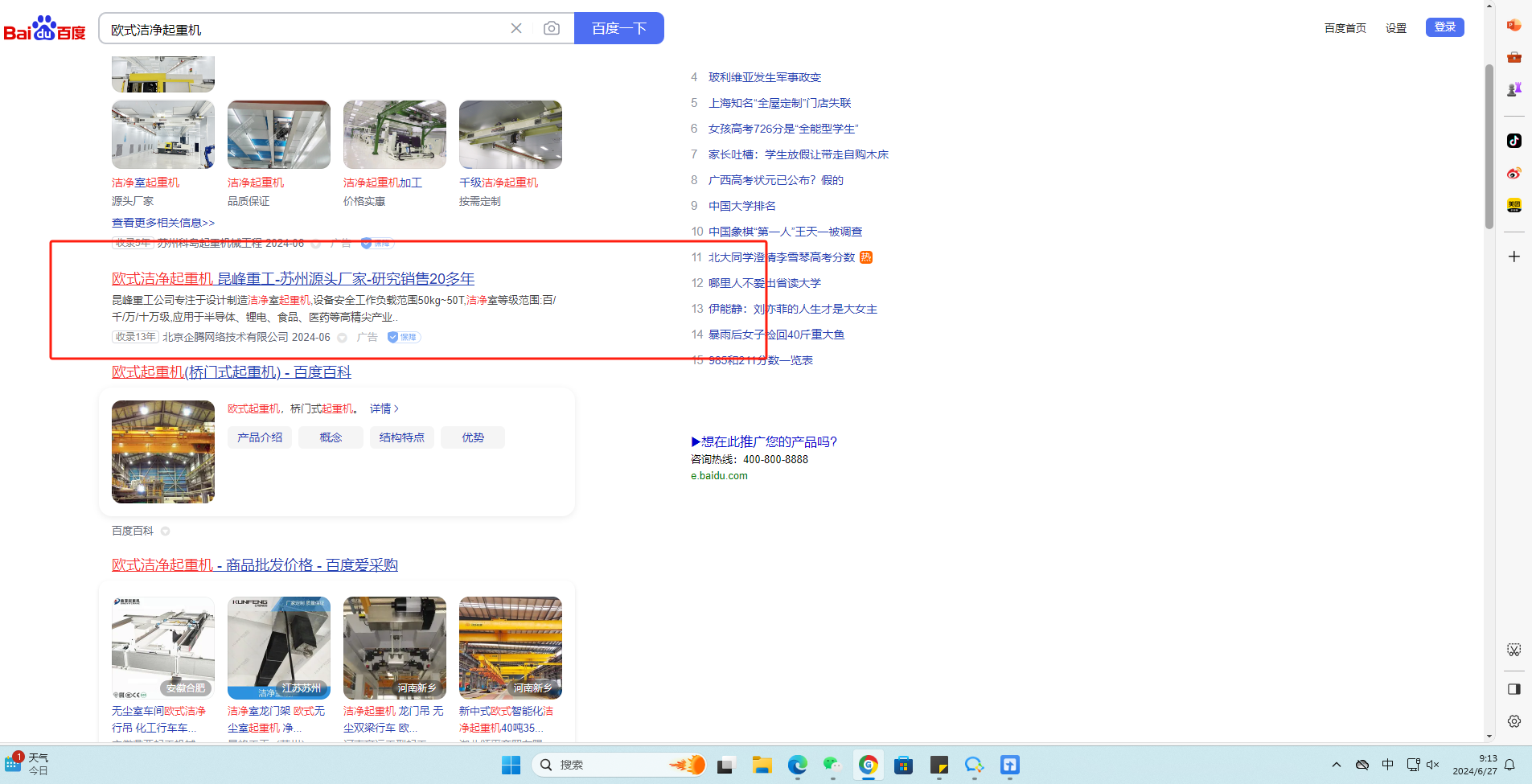1532x784 pixels.
Task: Open the 洁净起重机加工 product thumbnail
Action: pos(395,134)
